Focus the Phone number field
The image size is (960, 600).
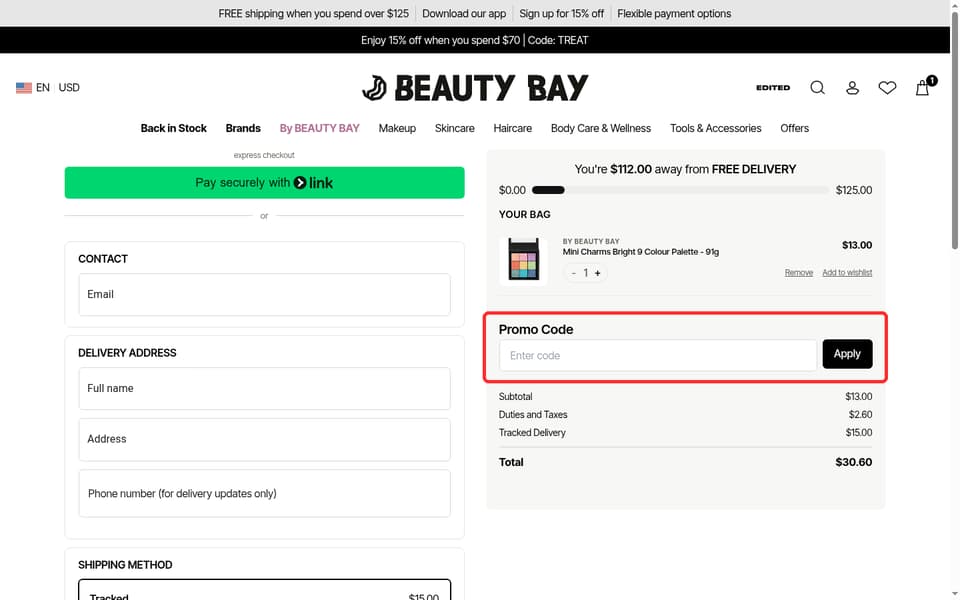click(264, 493)
